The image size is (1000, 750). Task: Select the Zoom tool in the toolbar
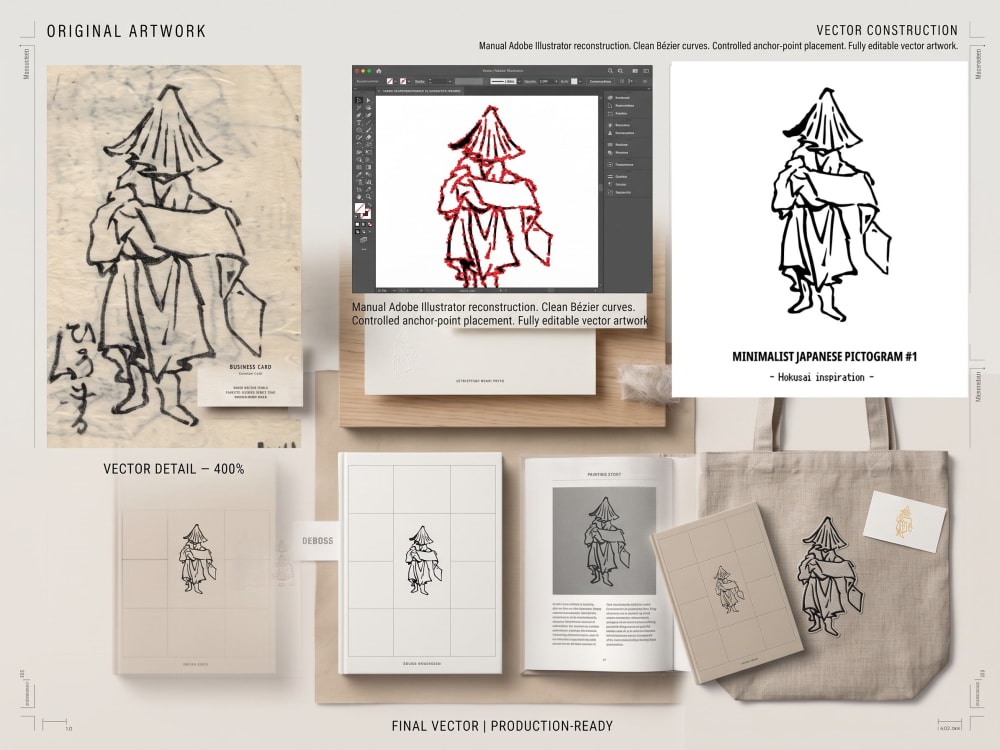pyautogui.click(x=369, y=196)
